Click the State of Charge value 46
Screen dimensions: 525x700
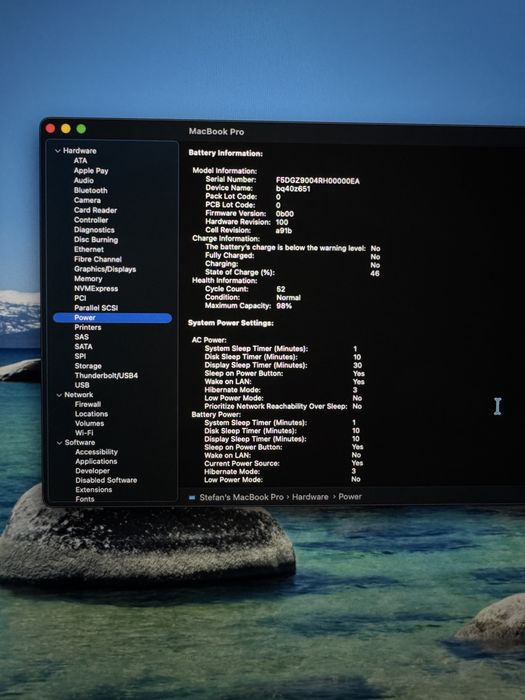[x=375, y=273]
